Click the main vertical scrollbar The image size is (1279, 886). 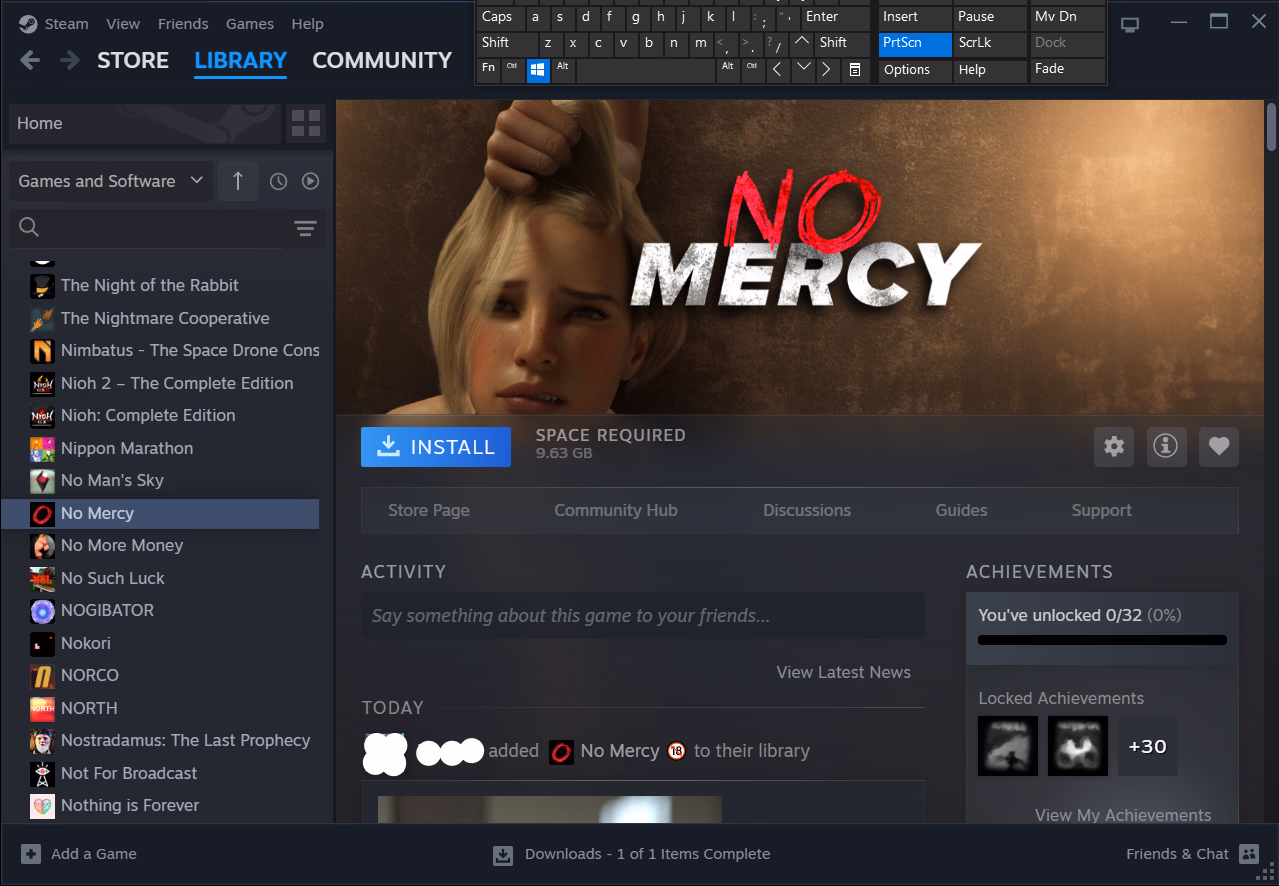coord(1271,128)
